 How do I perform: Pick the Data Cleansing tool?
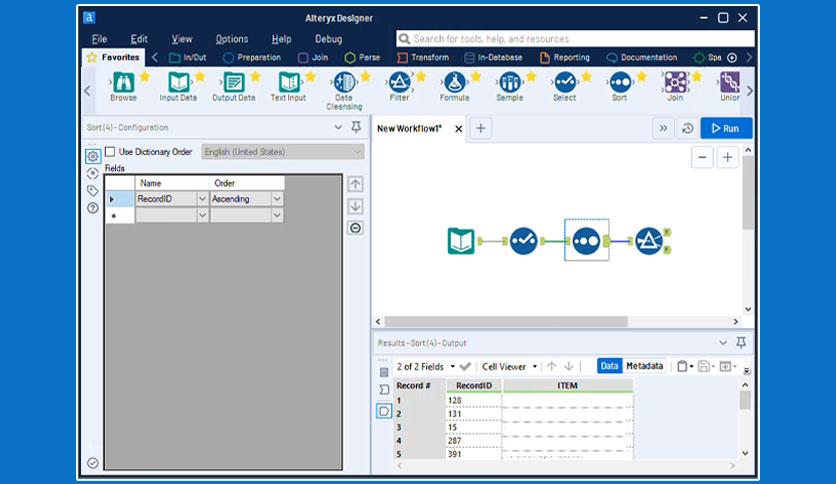(x=344, y=83)
